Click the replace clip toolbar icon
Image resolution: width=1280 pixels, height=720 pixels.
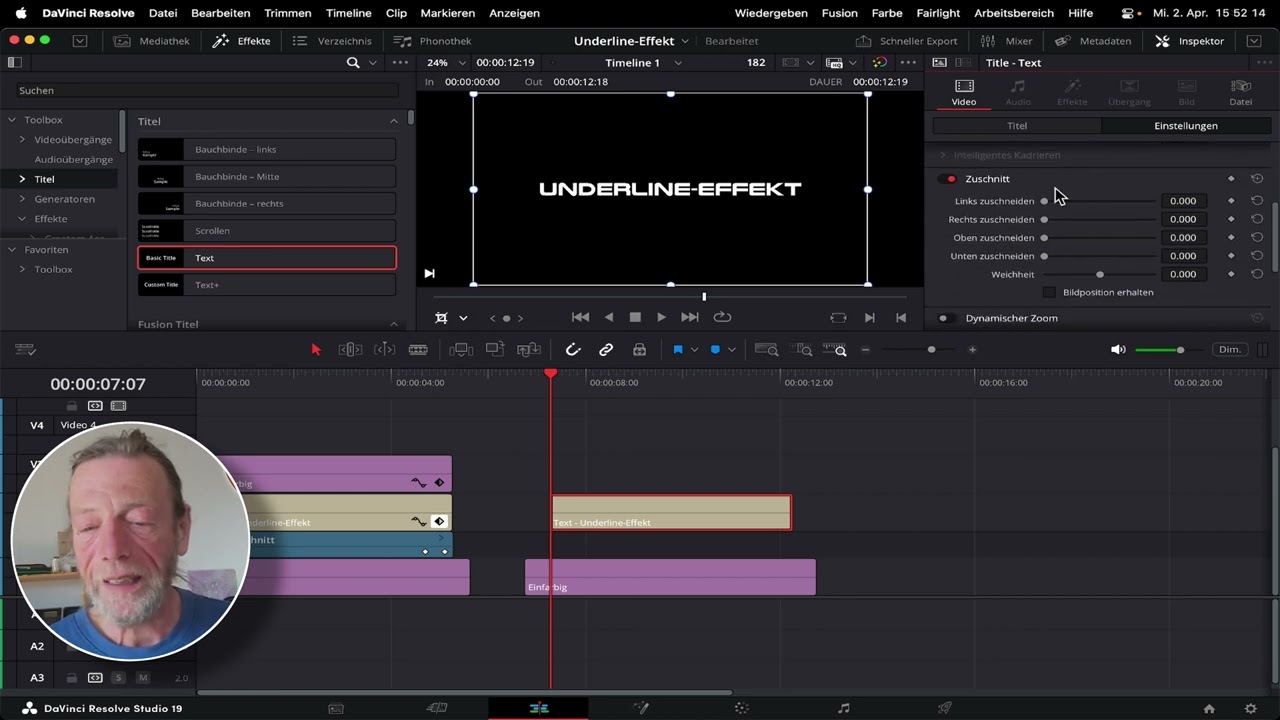pyautogui.click(x=529, y=349)
